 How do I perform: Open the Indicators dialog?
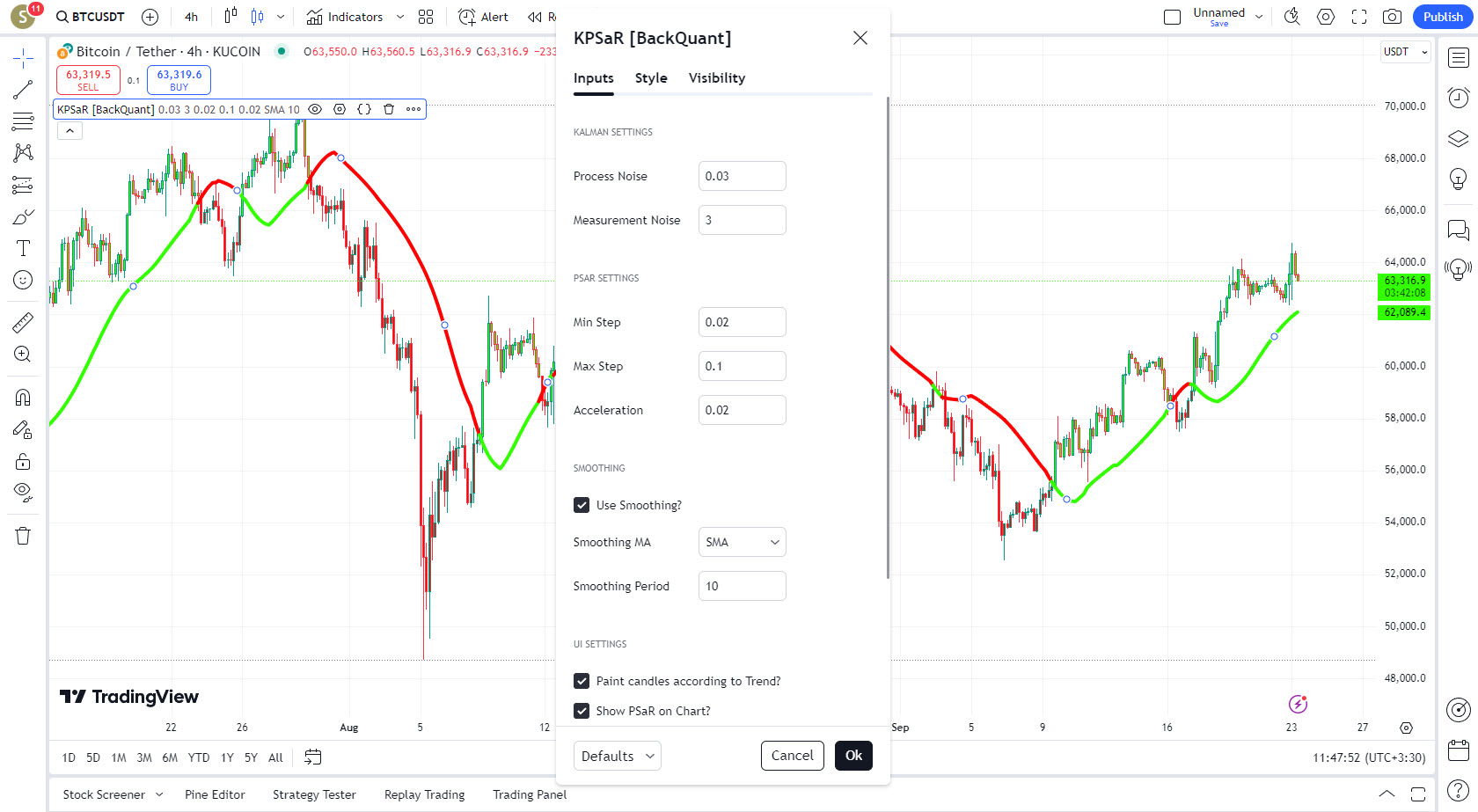(345, 17)
